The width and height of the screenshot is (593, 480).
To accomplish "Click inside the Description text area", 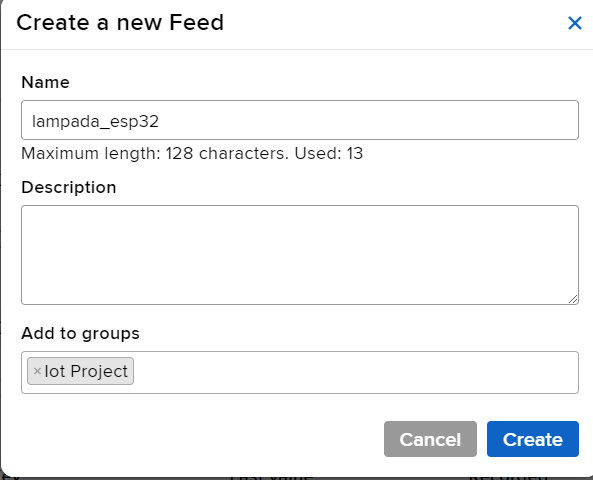I will tap(300, 255).
